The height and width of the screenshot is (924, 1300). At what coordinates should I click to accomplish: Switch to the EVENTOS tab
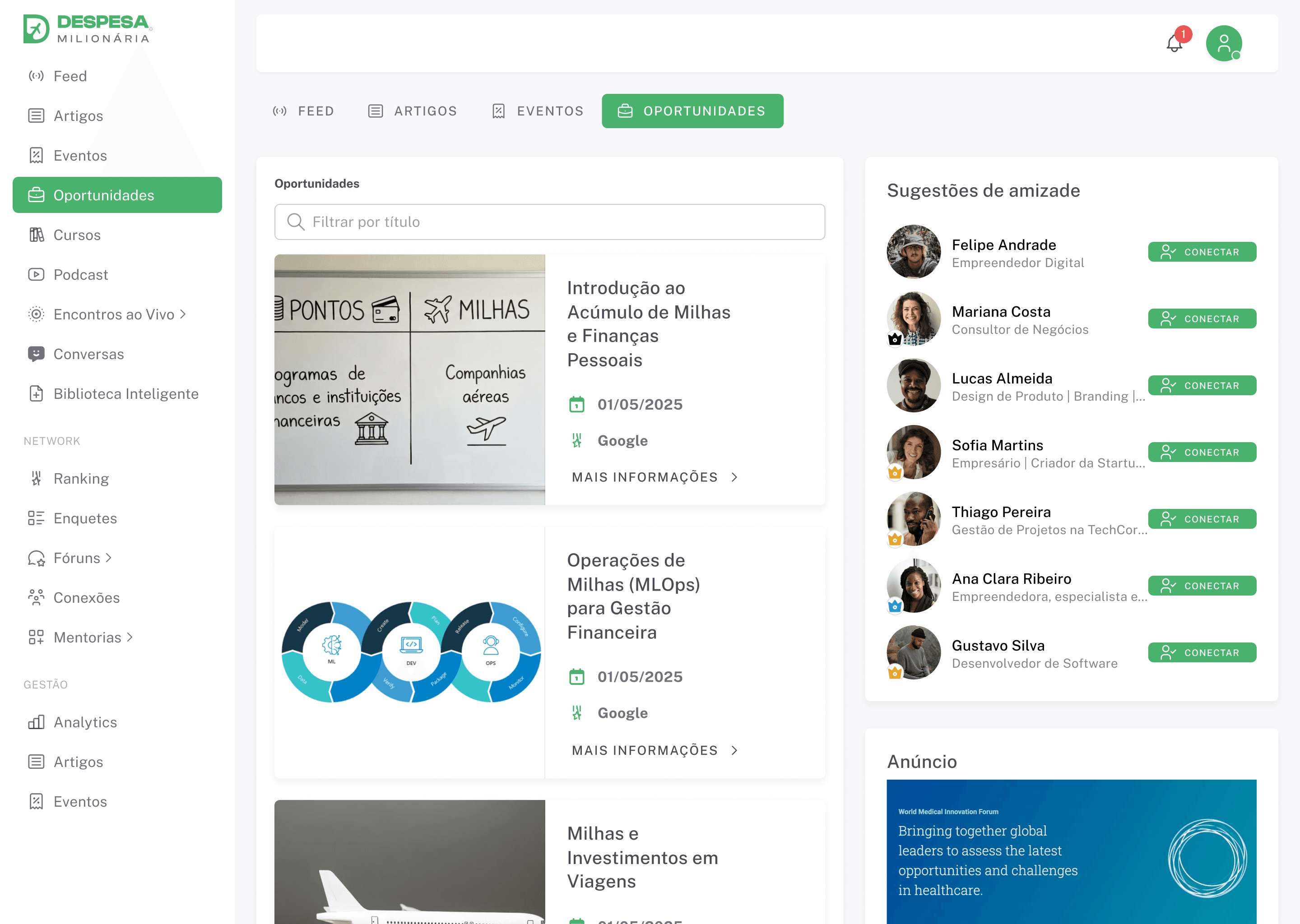(x=538, y=111)
